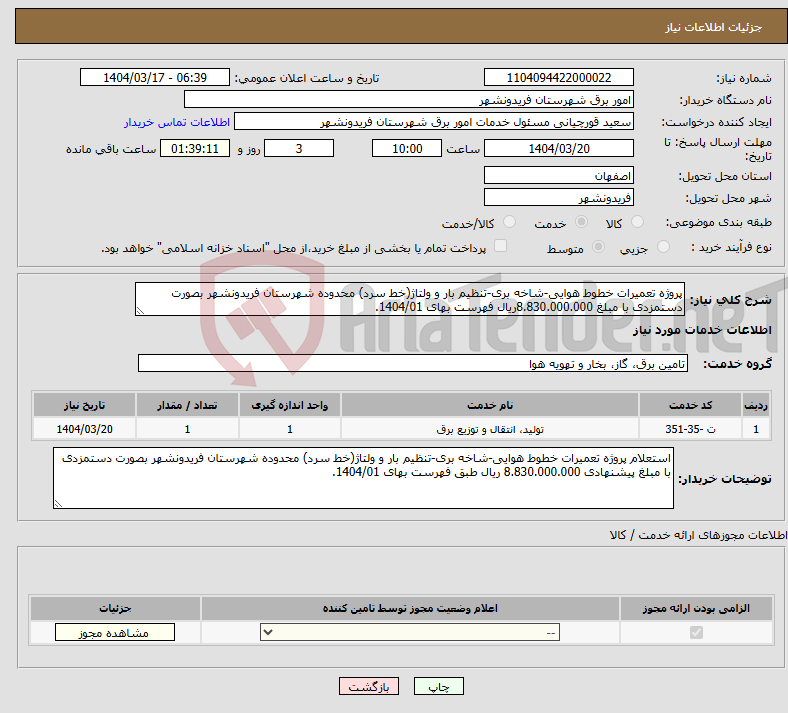The width and height of the screenshot is (788, 713).
Task: Click the general description text area
Action: click(x=410, y=299)
